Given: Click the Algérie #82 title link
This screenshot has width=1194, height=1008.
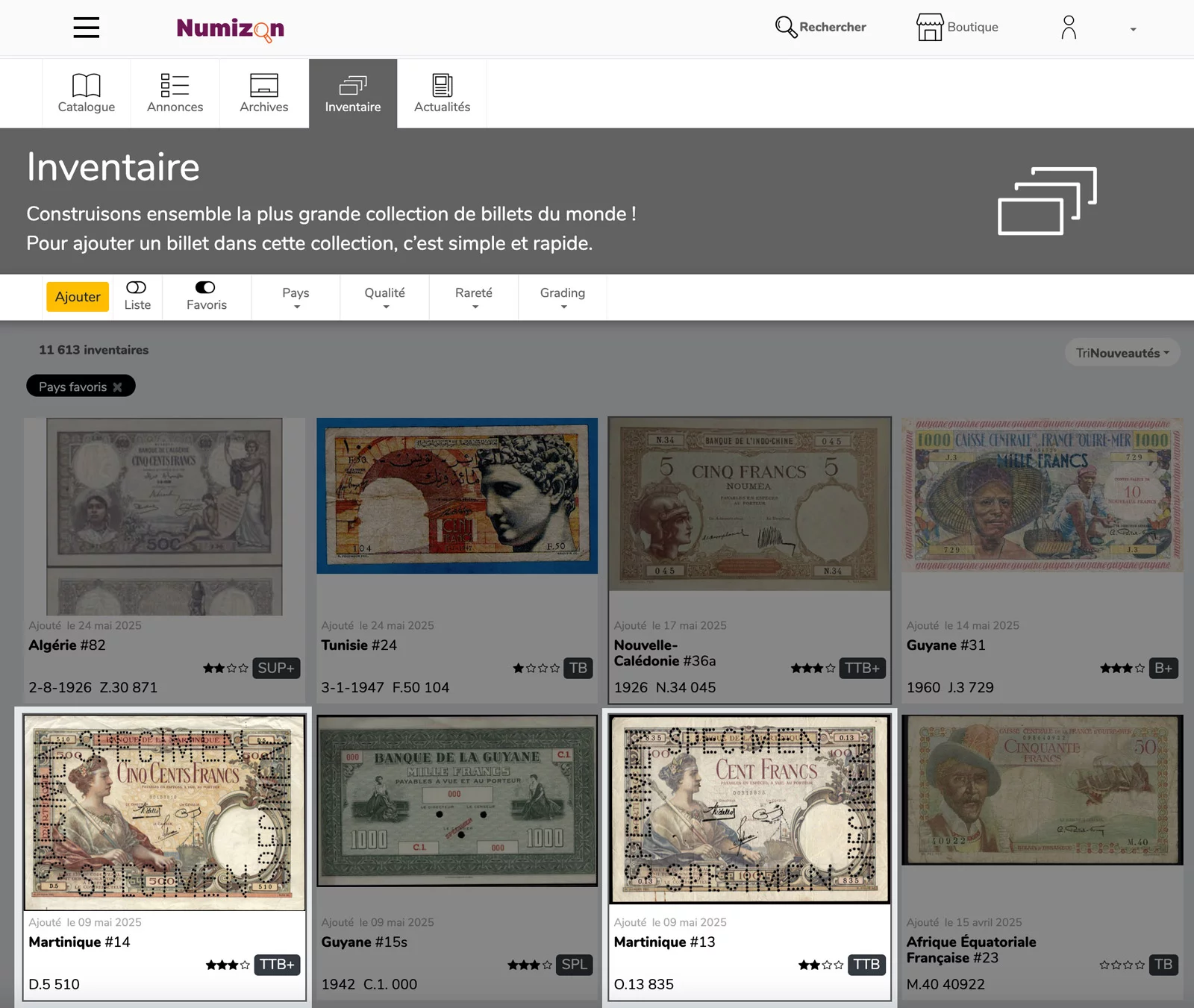Looking at the screenshot, I should coord(67,645).
